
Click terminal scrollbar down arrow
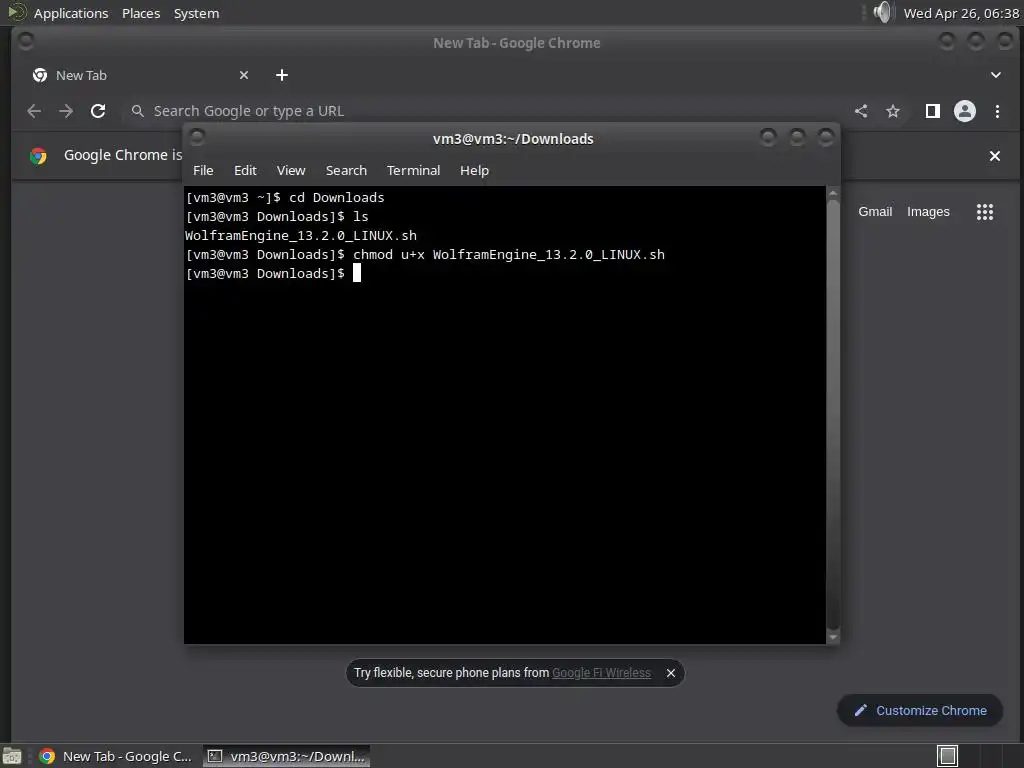pos(833,637)
